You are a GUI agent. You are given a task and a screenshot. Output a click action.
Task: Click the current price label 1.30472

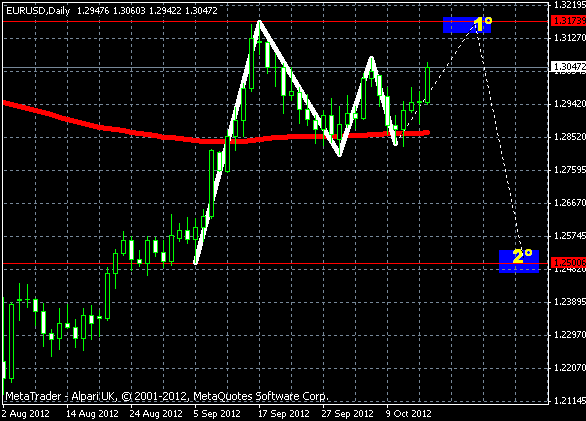click(568, 67)
